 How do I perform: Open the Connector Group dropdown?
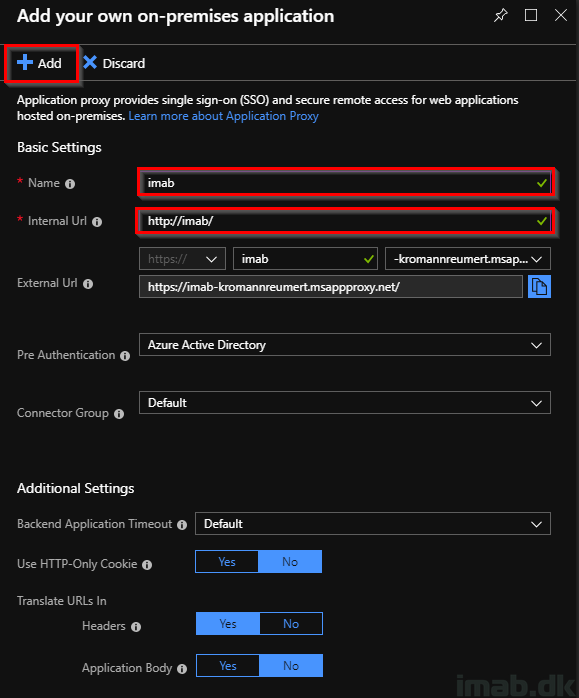pyautogui.click(x=344, y=403)
